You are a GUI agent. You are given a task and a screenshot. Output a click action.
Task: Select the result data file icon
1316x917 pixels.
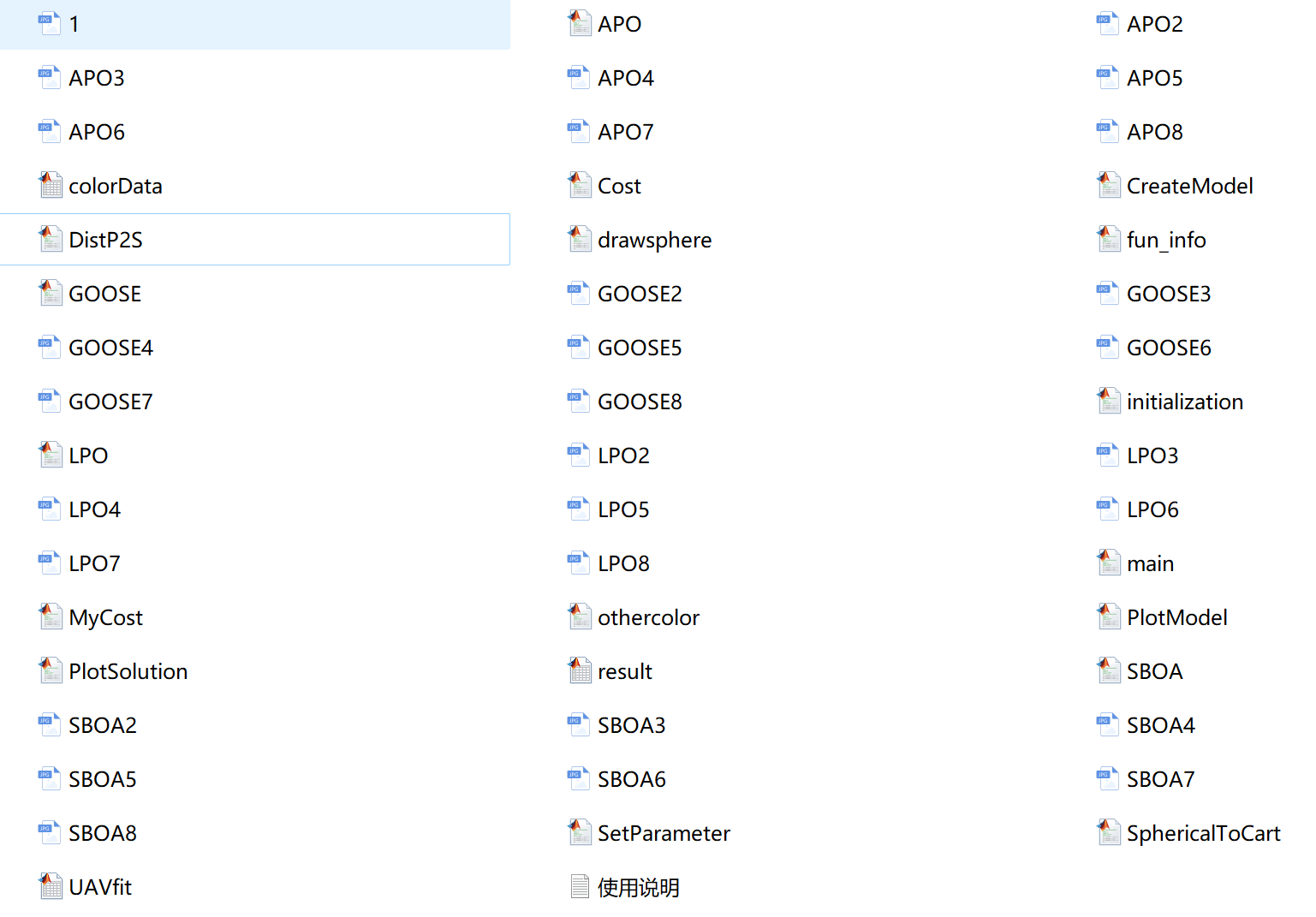pyautogui.click(x=580, y=671)
